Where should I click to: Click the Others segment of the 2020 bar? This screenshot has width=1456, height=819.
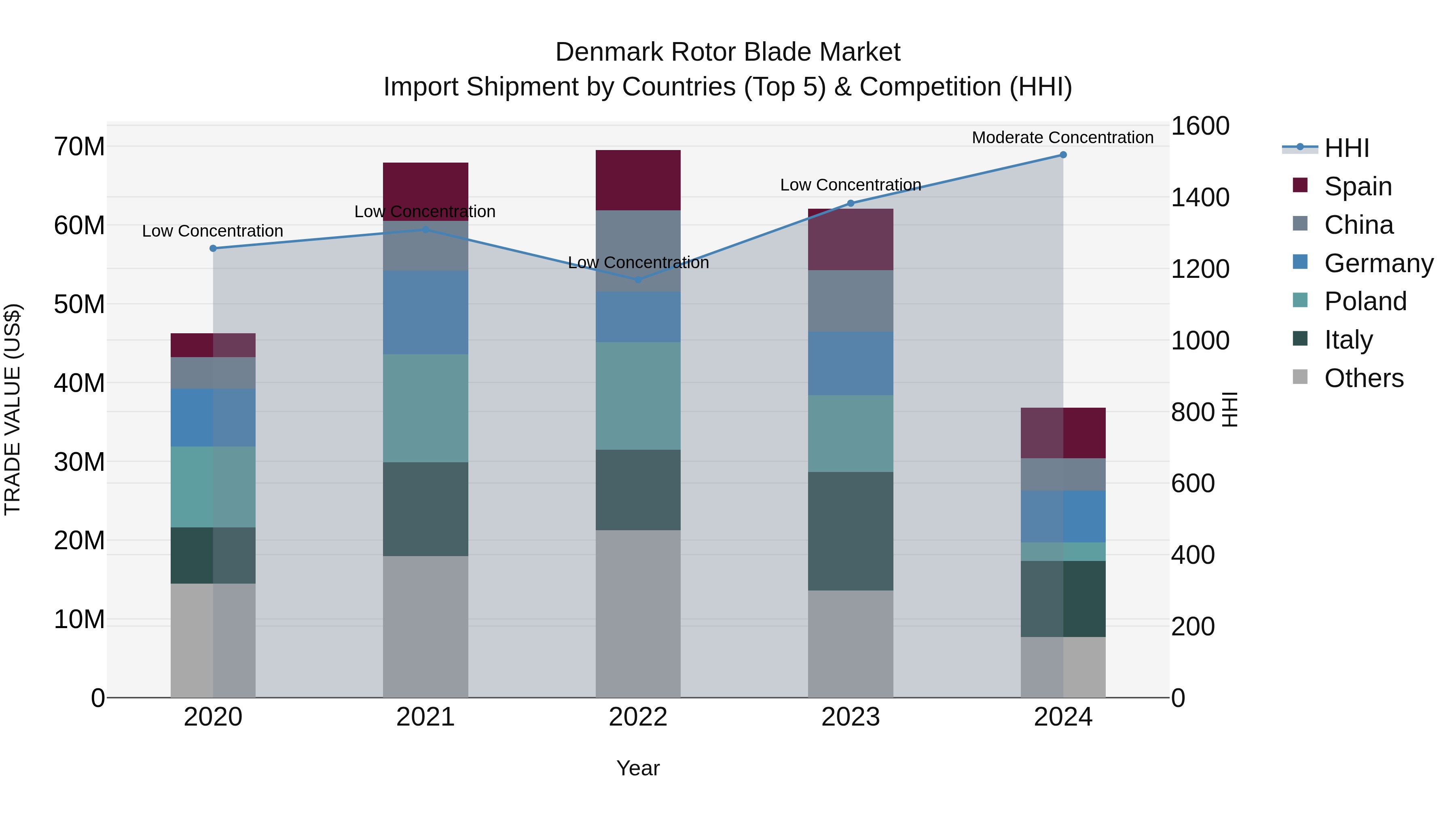tap(213, 640)
